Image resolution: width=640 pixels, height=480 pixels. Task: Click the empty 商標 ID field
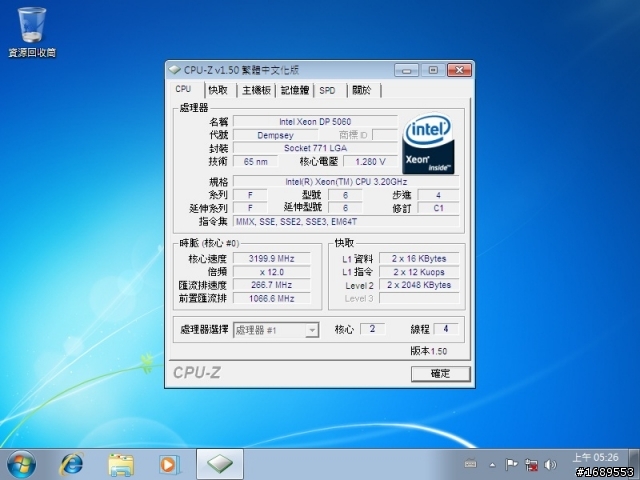385,135
